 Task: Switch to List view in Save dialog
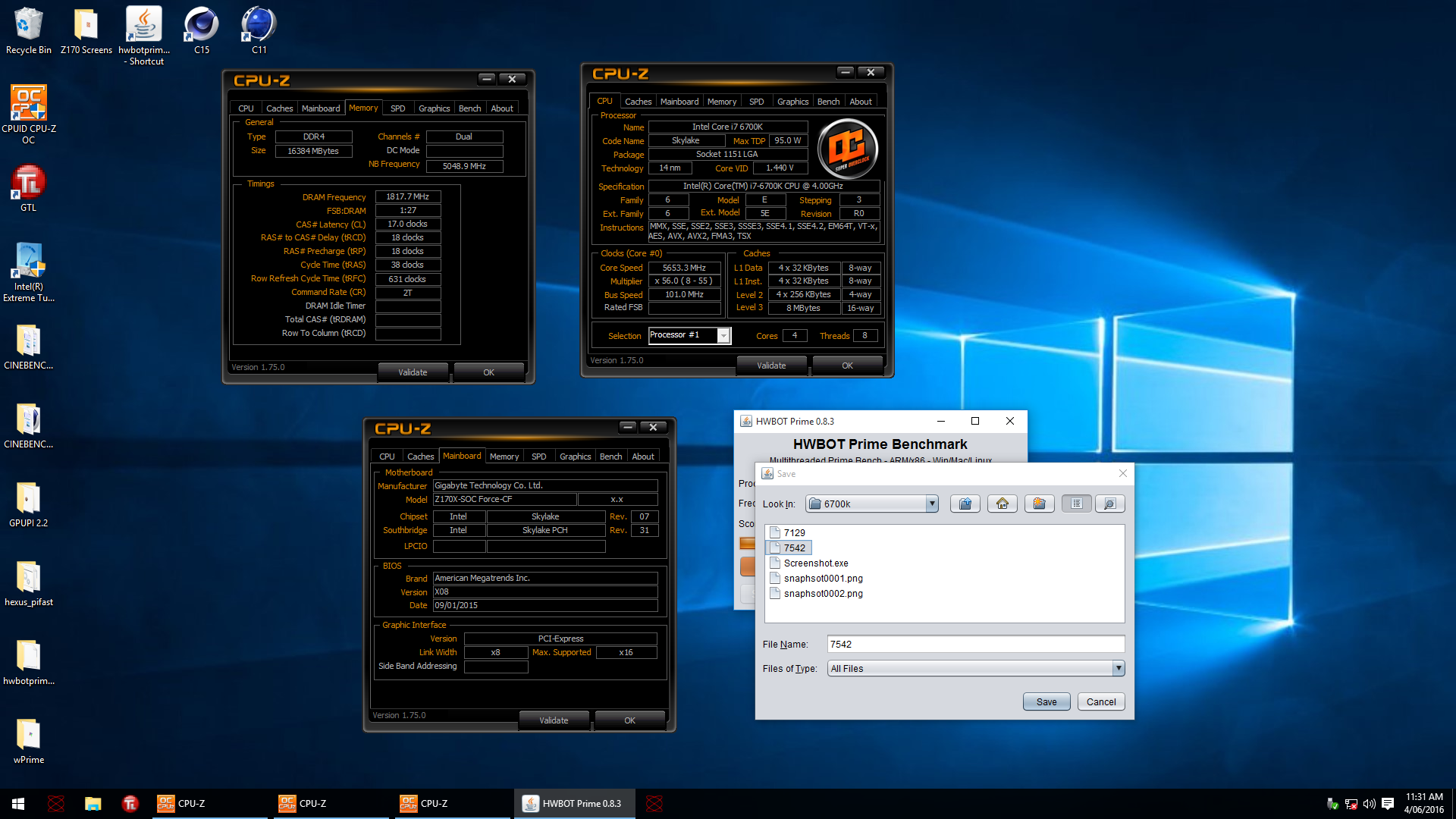[1076, 504]
